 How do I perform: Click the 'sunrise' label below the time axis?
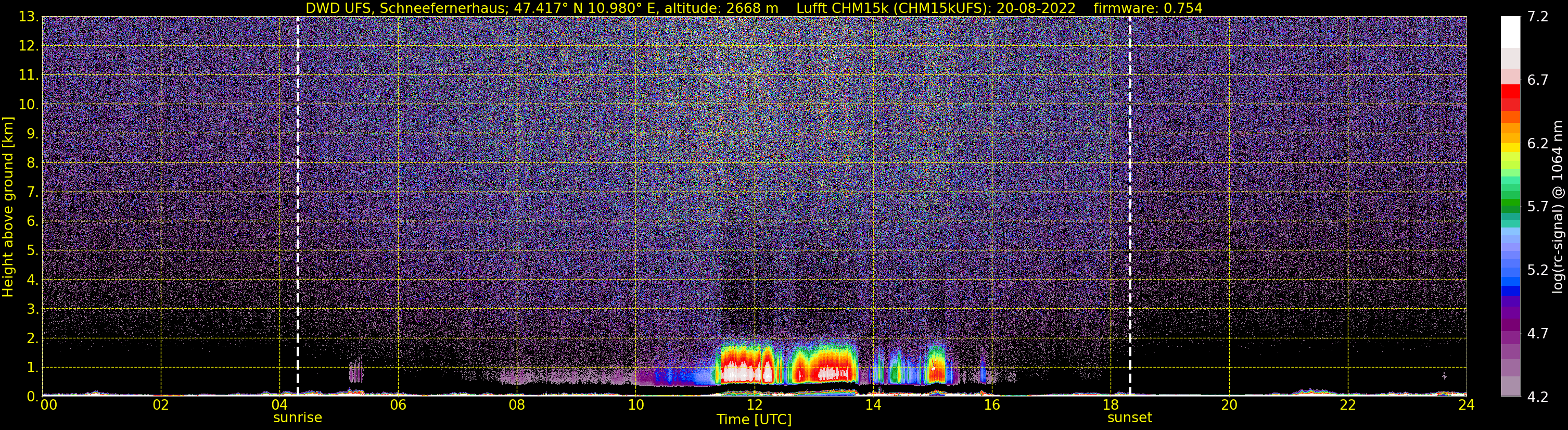tap(298, 418)
